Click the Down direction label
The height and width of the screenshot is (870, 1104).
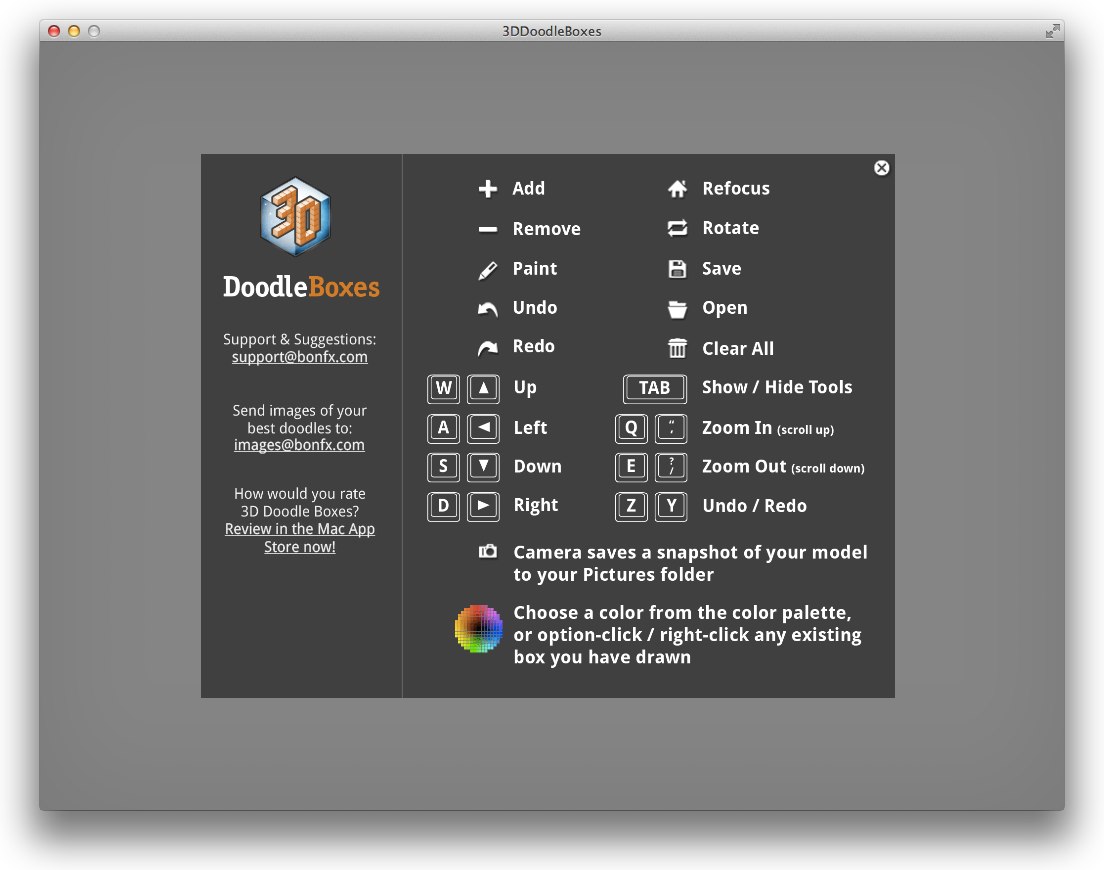[538, 467]
